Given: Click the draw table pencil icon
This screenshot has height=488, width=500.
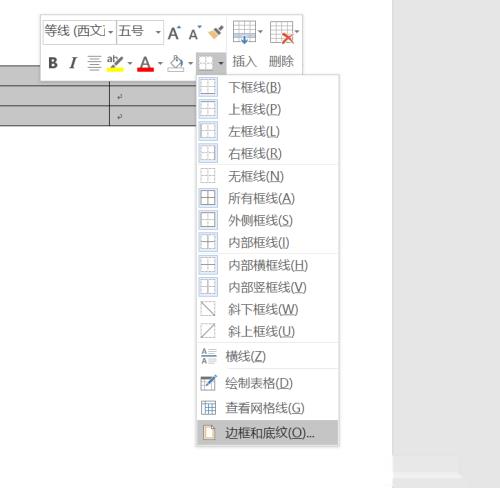Looking at the screenshot, I should point(209,383).
